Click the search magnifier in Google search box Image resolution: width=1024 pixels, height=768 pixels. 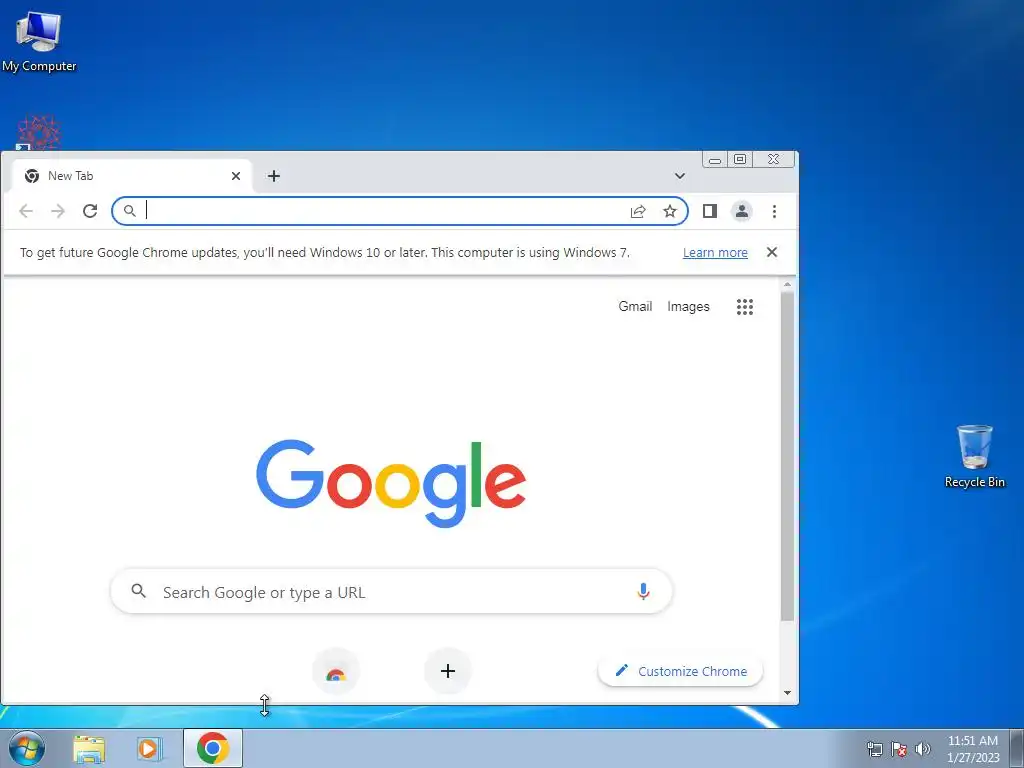click(x=138, y=591)
